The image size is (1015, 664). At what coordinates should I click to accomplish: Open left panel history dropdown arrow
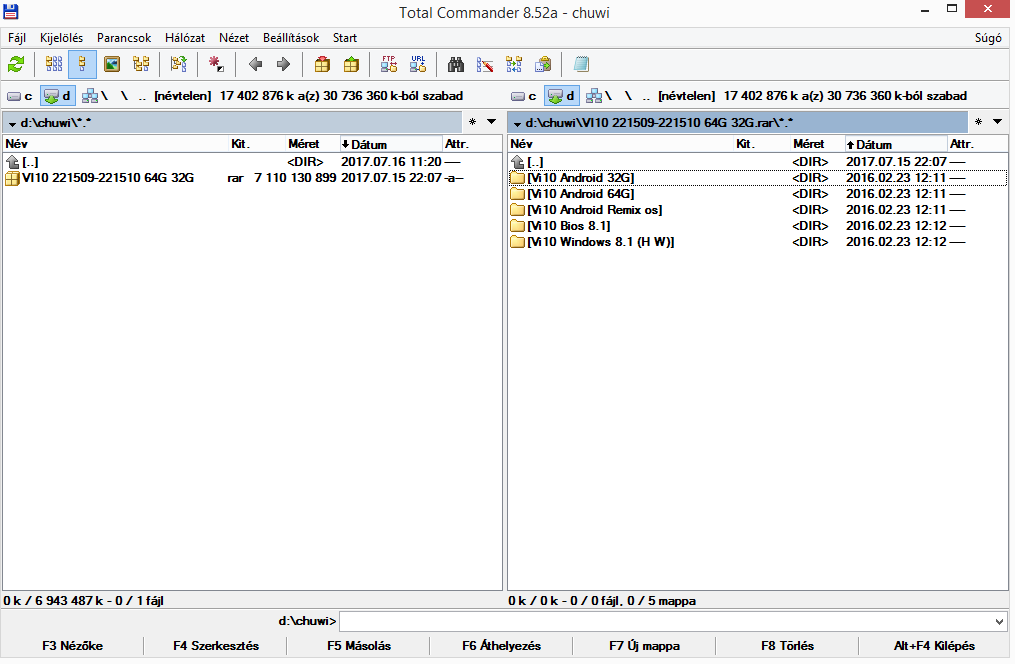(x=491, y=122)
